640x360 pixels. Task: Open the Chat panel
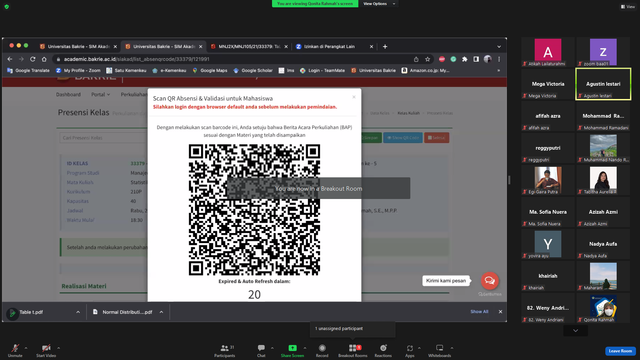[x=261, y=350]
